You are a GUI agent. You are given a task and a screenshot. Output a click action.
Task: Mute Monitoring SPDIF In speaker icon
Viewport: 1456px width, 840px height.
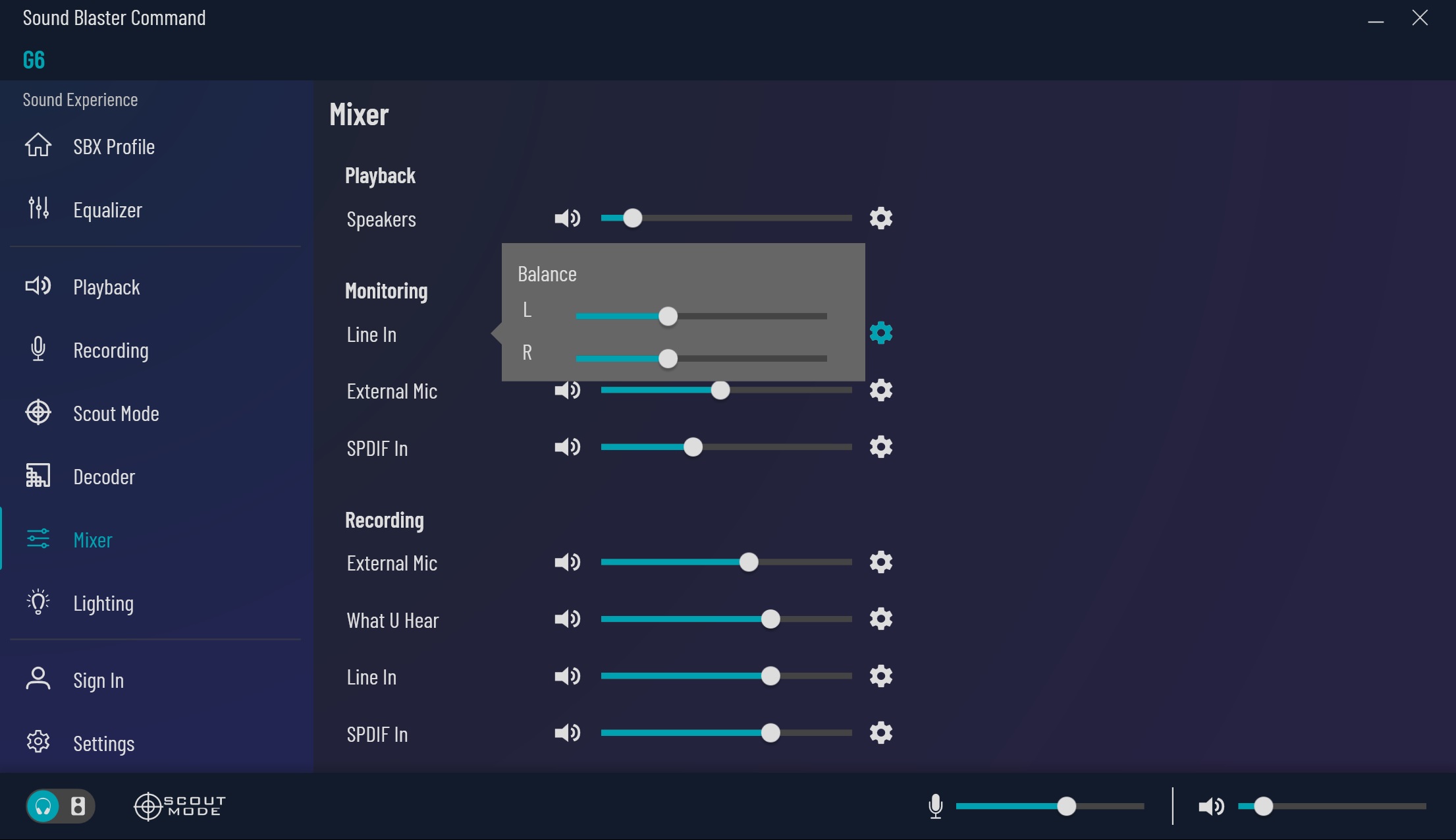click(x=568, y=447)
